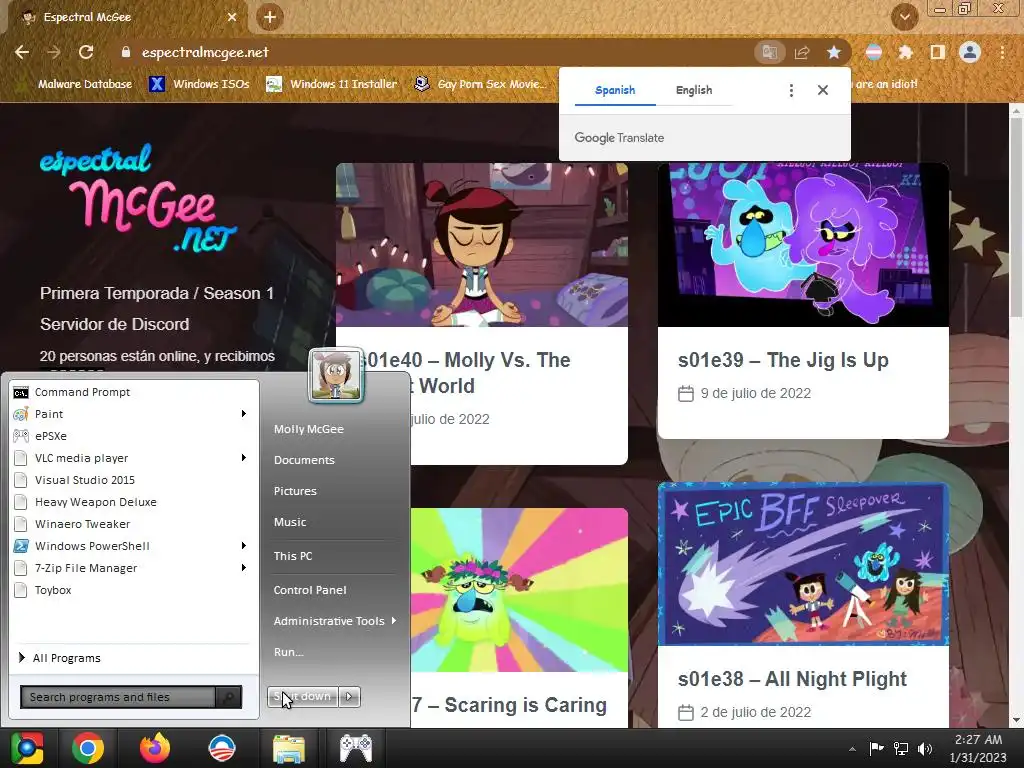Click the Molly McGee user avatar picture
The height and width of the screenshot is (768, 1024).
[336, 375]
